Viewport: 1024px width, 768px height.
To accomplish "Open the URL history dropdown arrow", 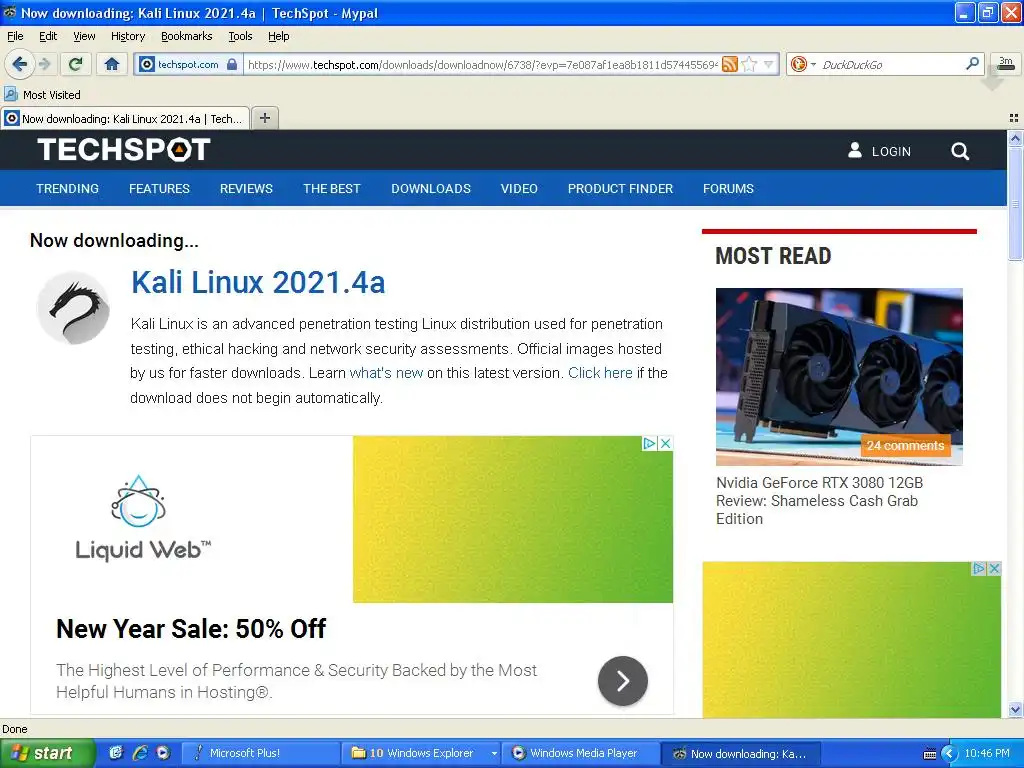I will 769,64.
